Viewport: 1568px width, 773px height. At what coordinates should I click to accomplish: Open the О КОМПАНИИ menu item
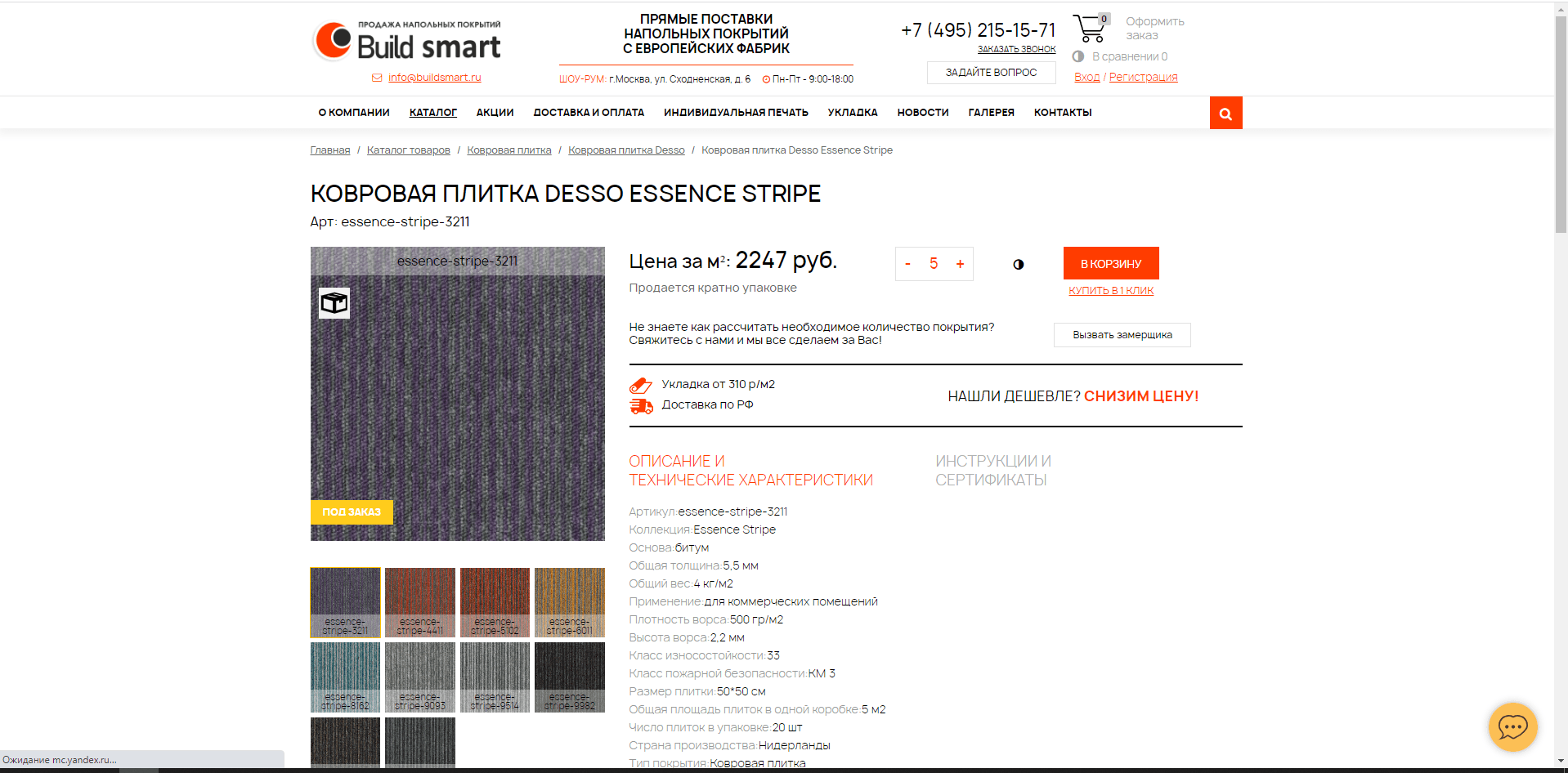click(x=354, y=113)
